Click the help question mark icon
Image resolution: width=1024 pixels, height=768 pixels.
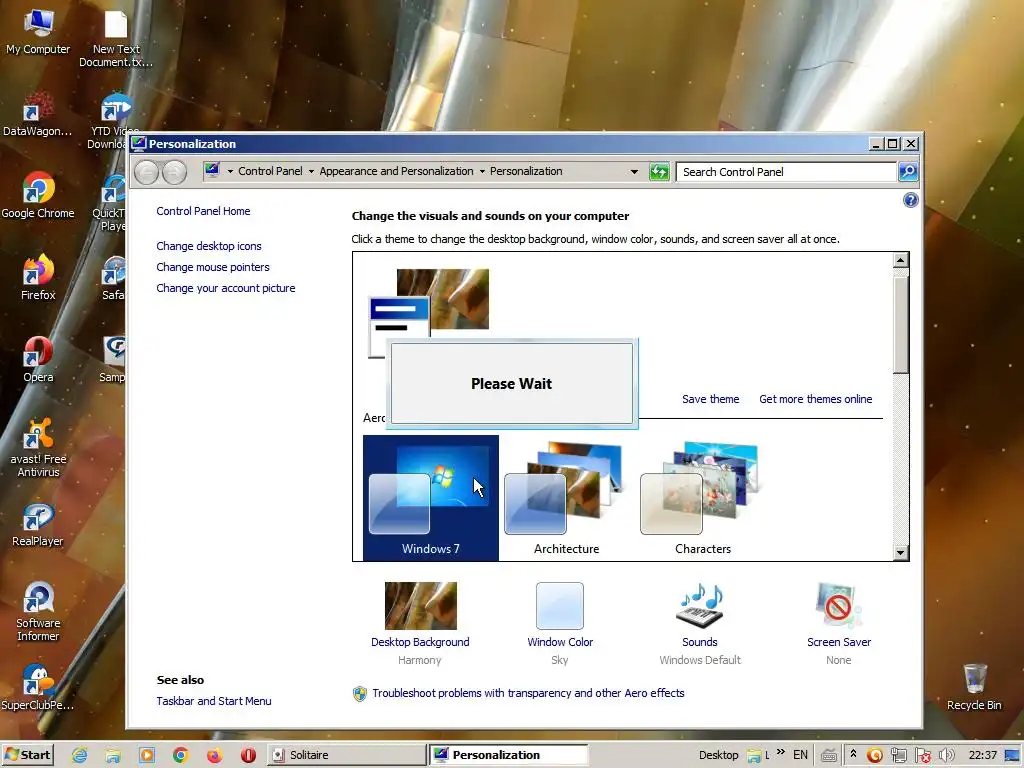[910, 200]
